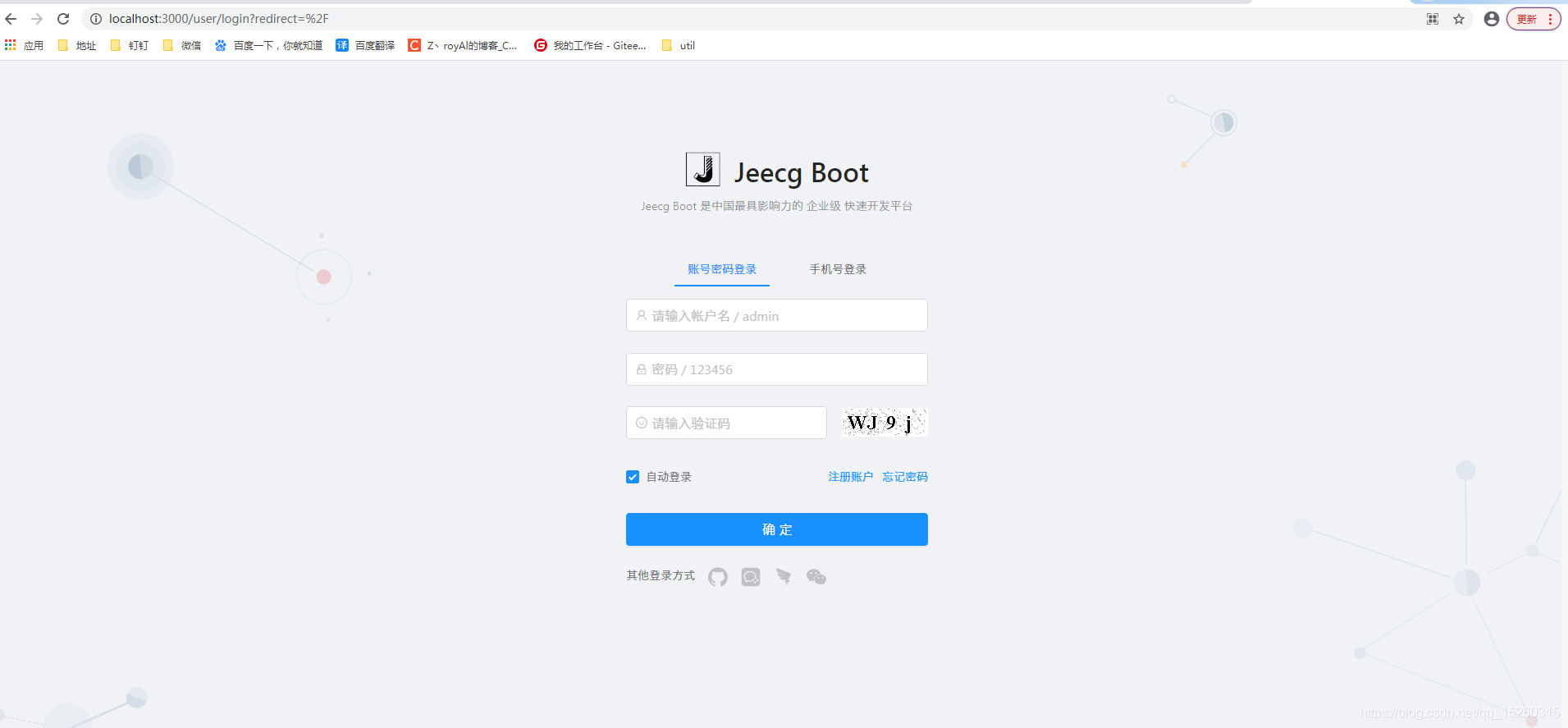Click the Jeecg Boot logo image
1568x728 pixels.
[703, 170]
